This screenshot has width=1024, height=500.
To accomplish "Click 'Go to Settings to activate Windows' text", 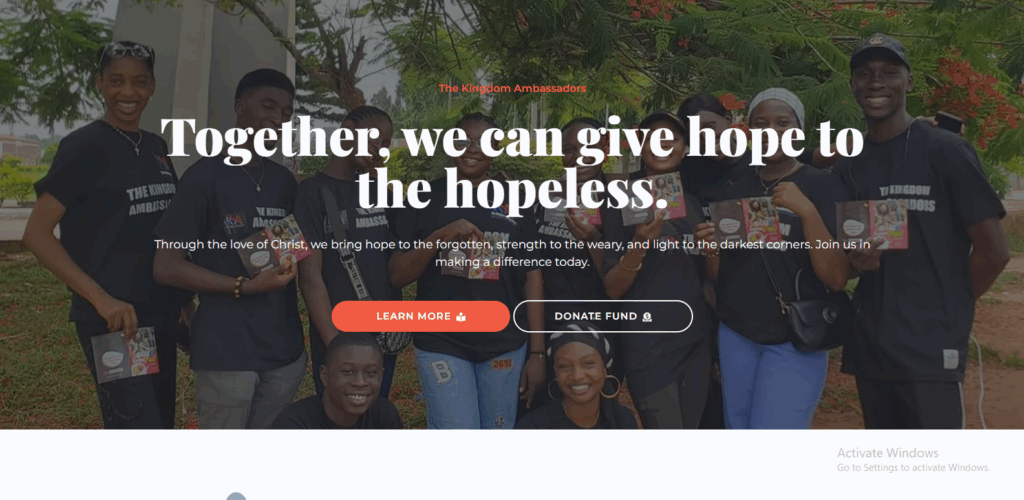I will pos(913,467).
